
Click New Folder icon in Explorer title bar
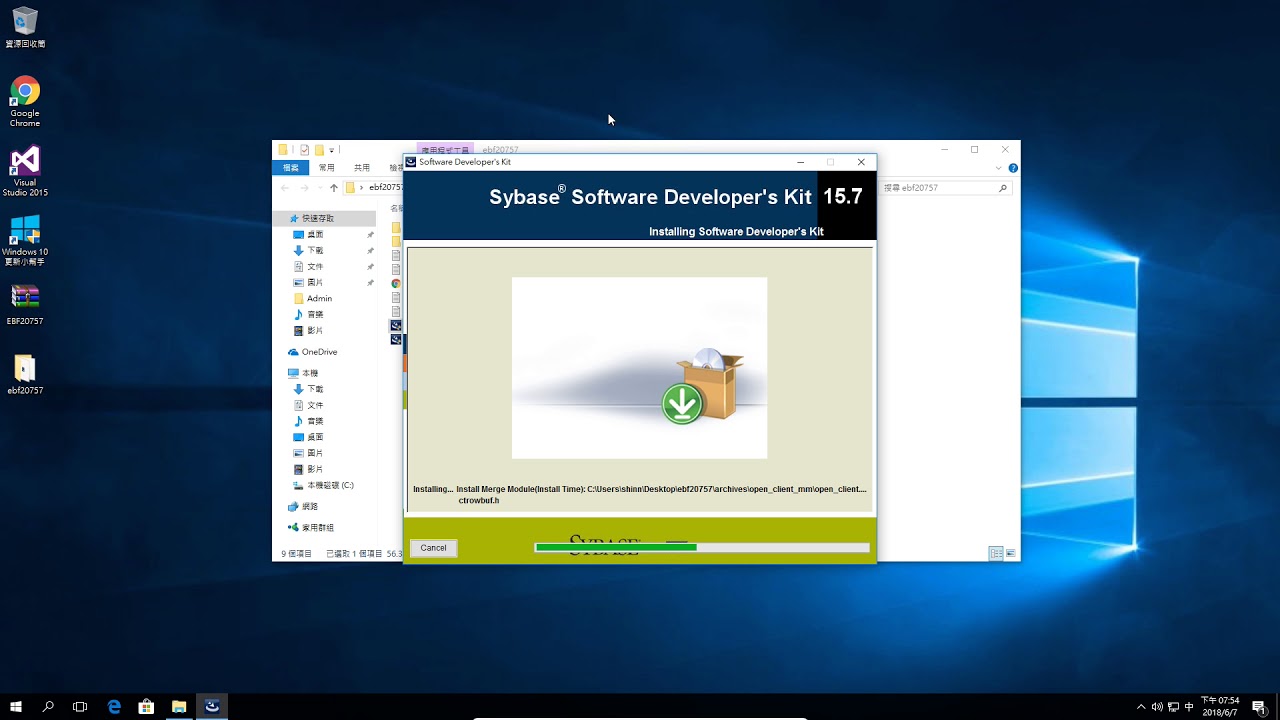(x=319, y=150)
